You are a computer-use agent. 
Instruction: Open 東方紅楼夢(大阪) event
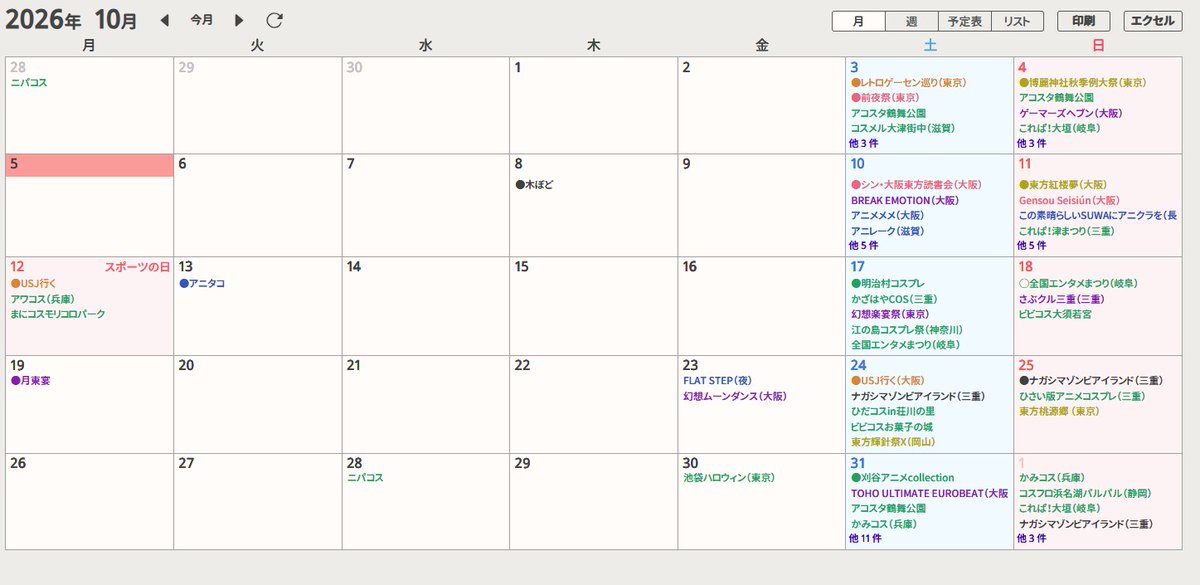1062,185
